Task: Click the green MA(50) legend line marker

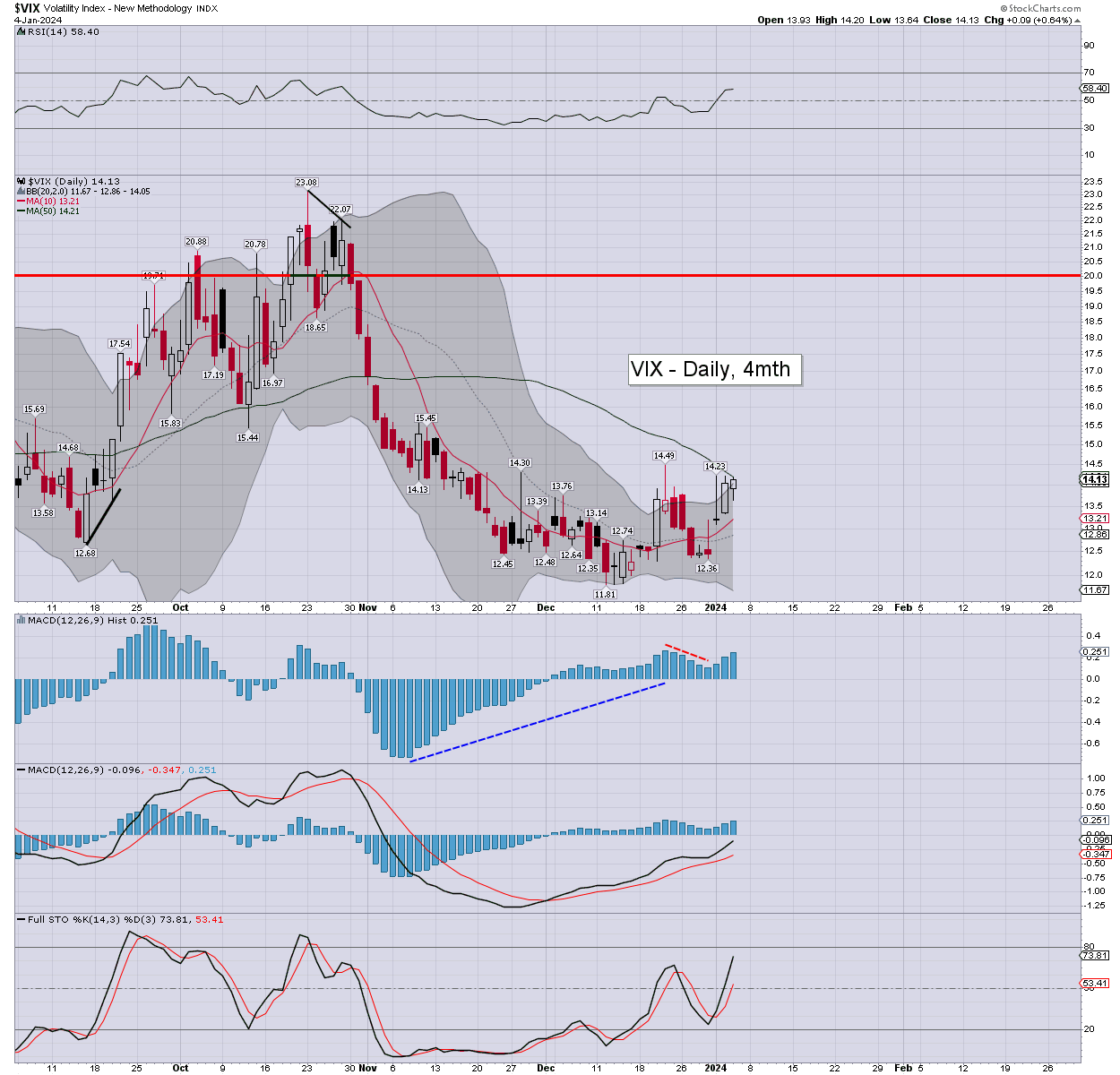Action: (21, 211)
